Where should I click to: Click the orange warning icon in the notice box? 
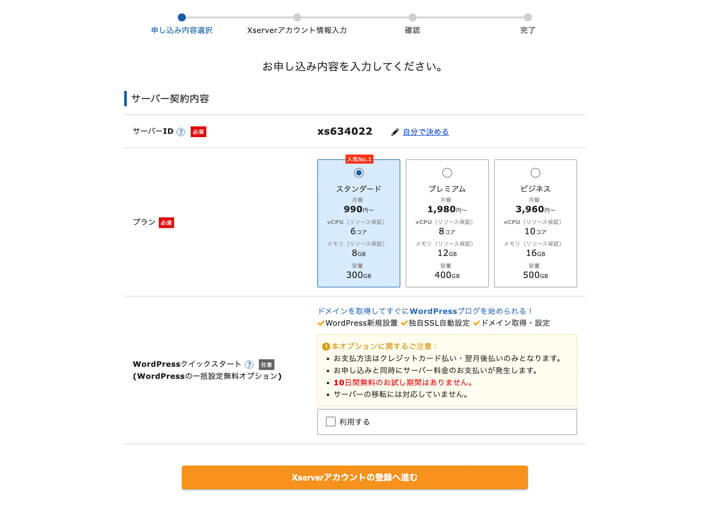coord(326,347)
